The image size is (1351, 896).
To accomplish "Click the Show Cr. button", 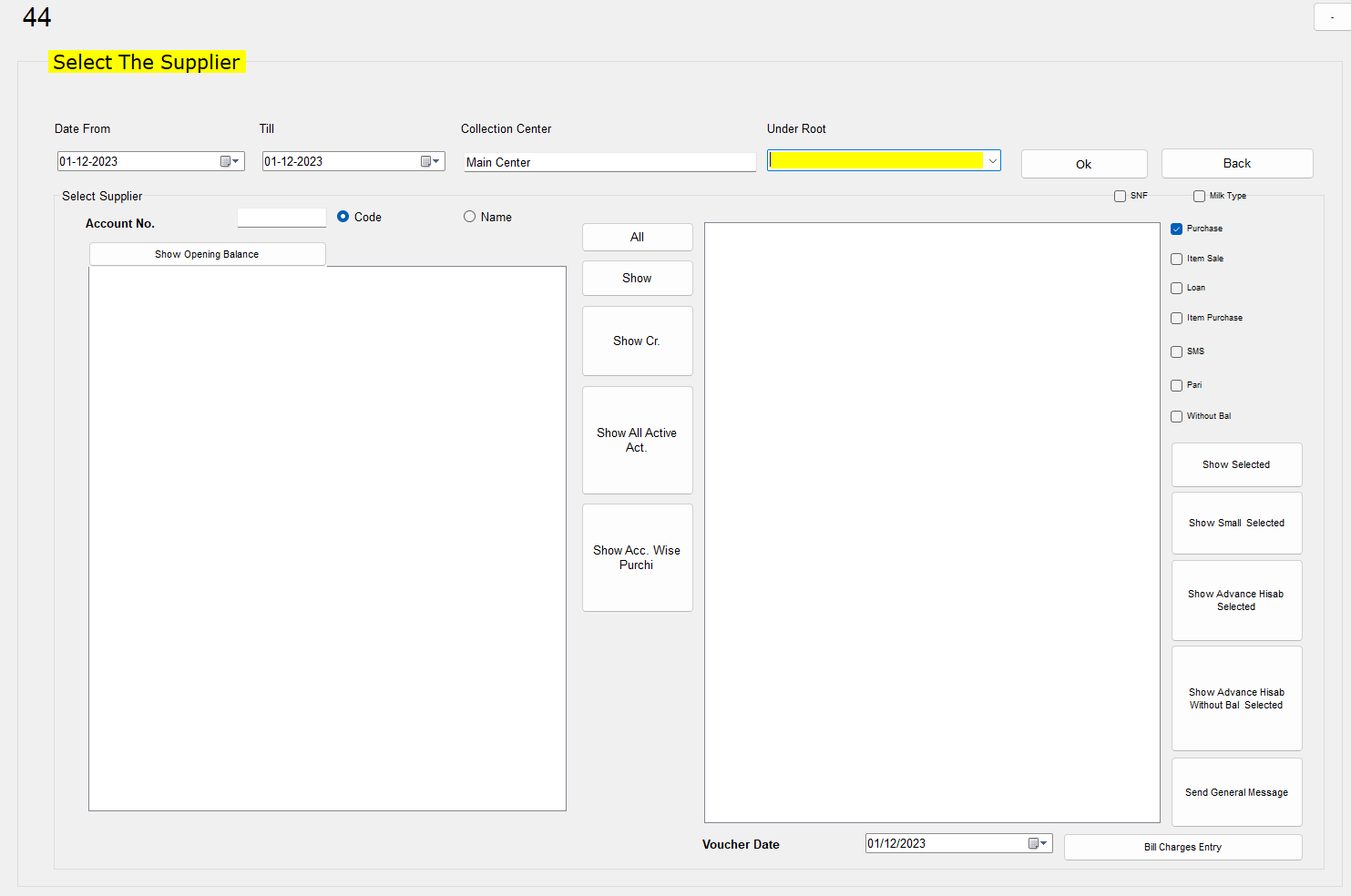I will 638,341.
